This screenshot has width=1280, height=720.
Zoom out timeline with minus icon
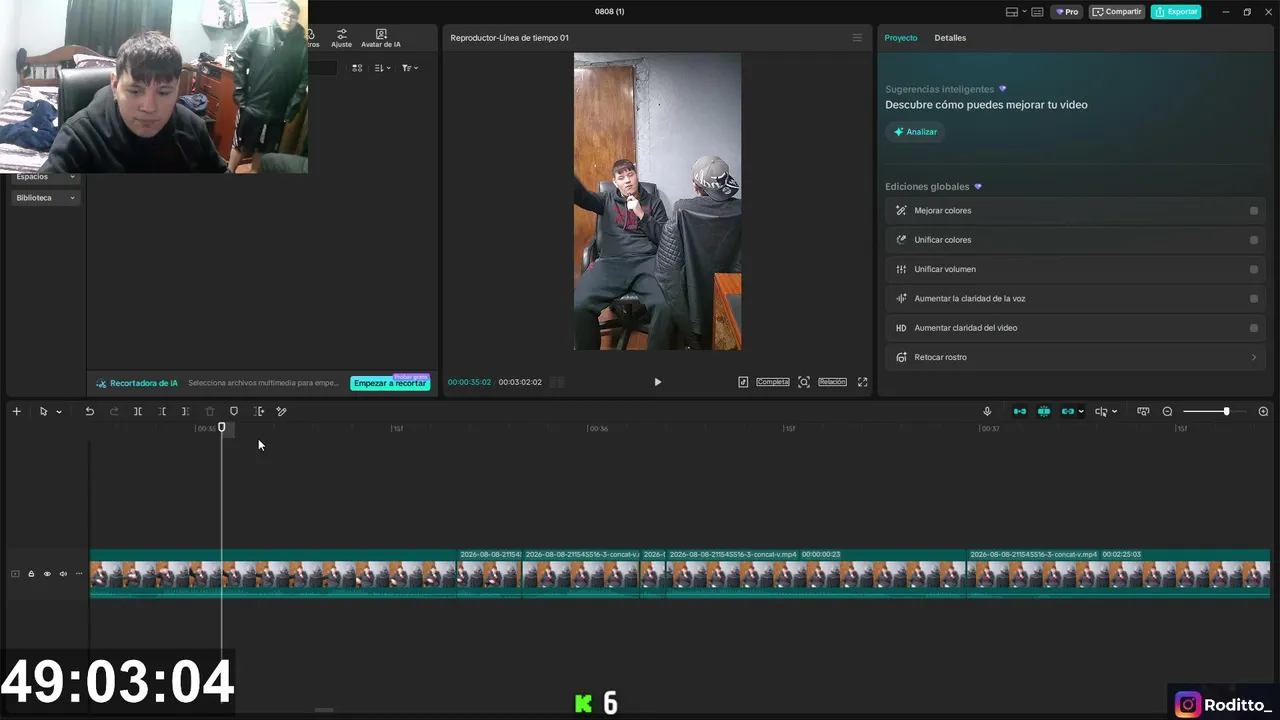1167,411
